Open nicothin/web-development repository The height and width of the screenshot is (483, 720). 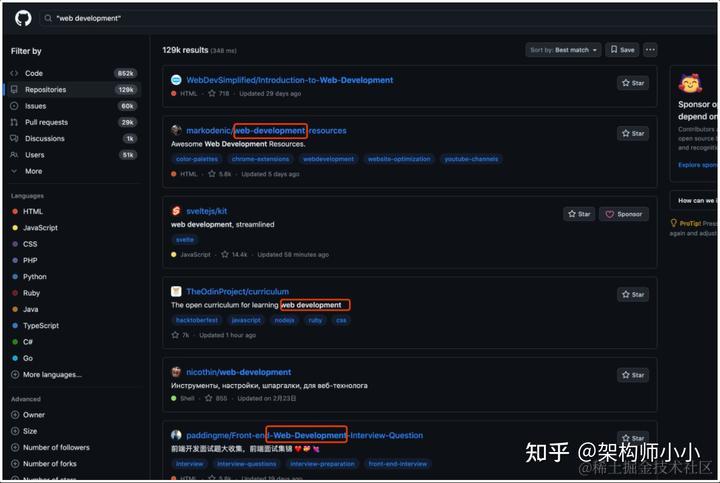[x=239, y=372]
